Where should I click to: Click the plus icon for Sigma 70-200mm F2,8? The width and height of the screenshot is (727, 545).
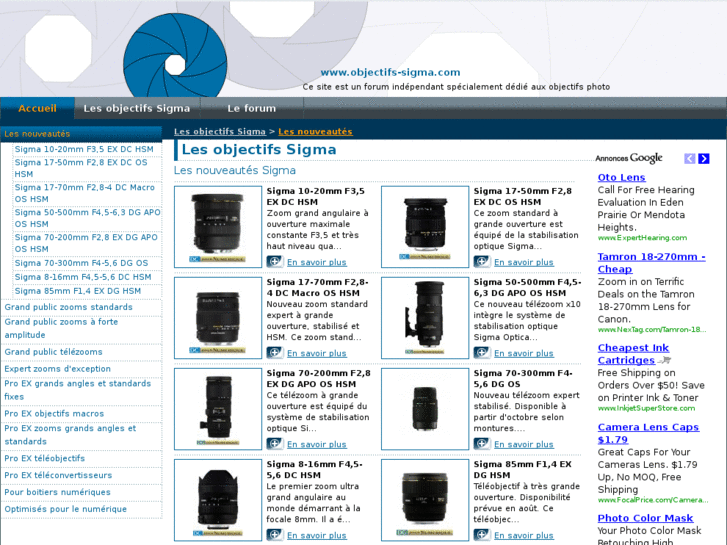click(x=274, y=443)
